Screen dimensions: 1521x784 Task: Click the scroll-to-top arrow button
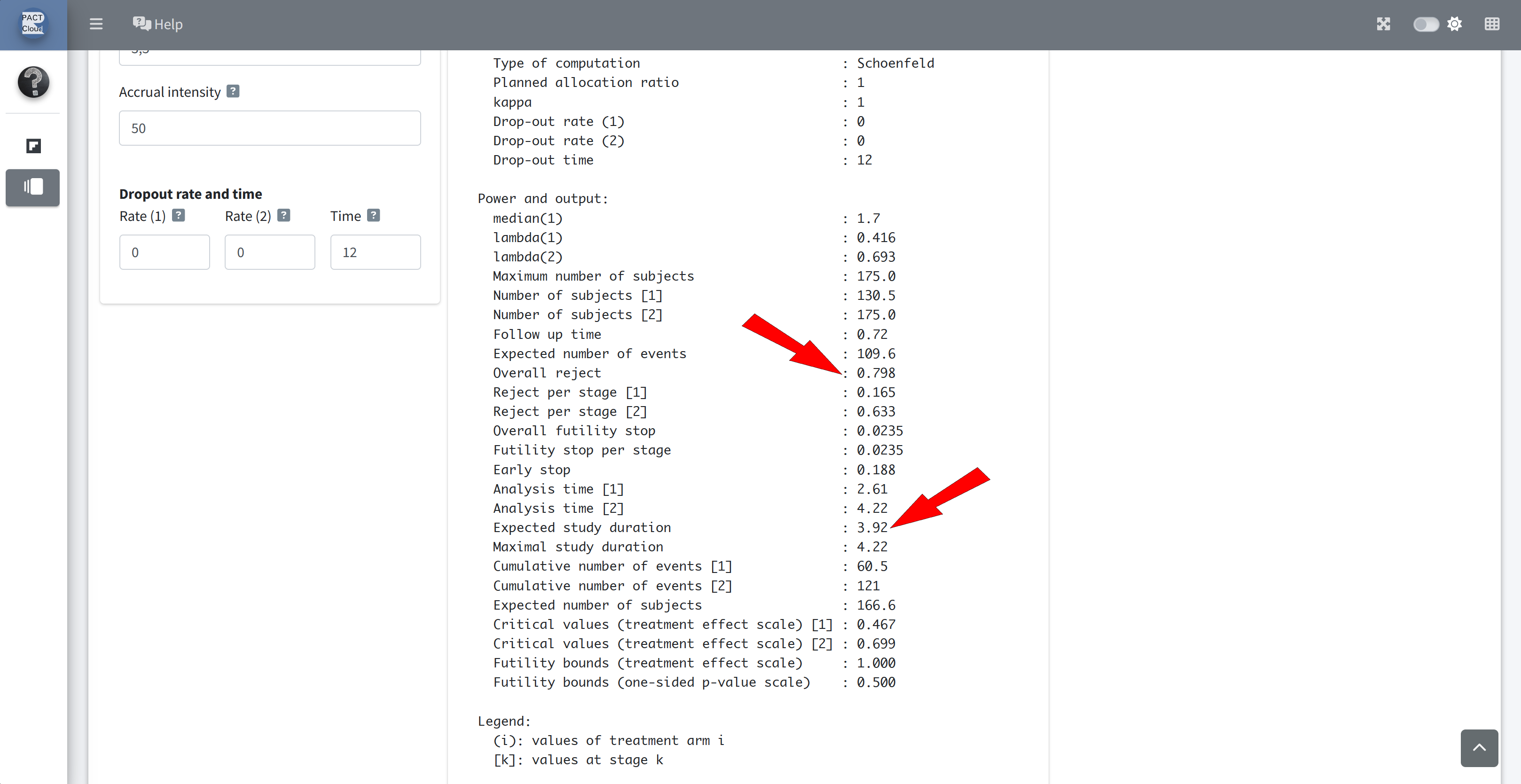1479,747
